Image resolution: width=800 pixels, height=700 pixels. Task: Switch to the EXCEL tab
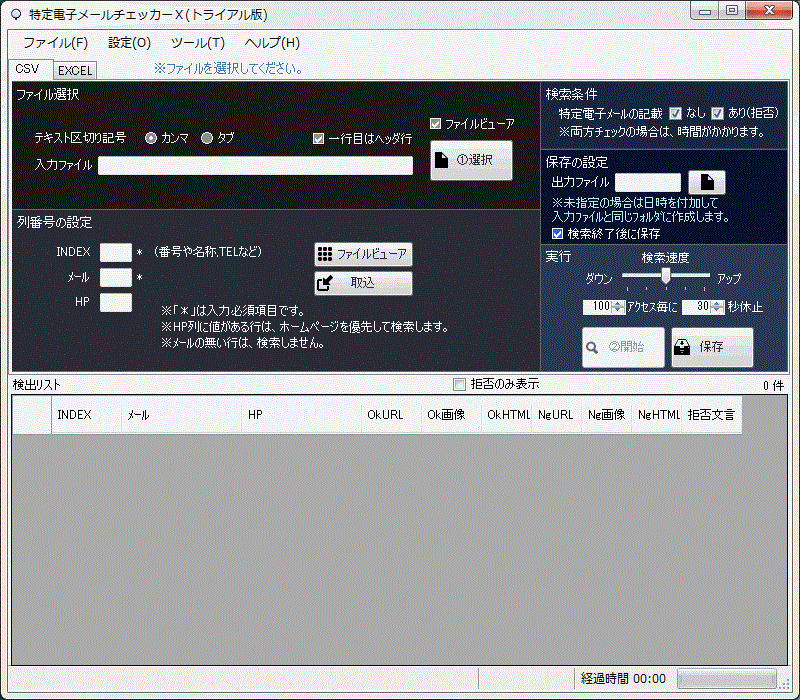[74, 71]
